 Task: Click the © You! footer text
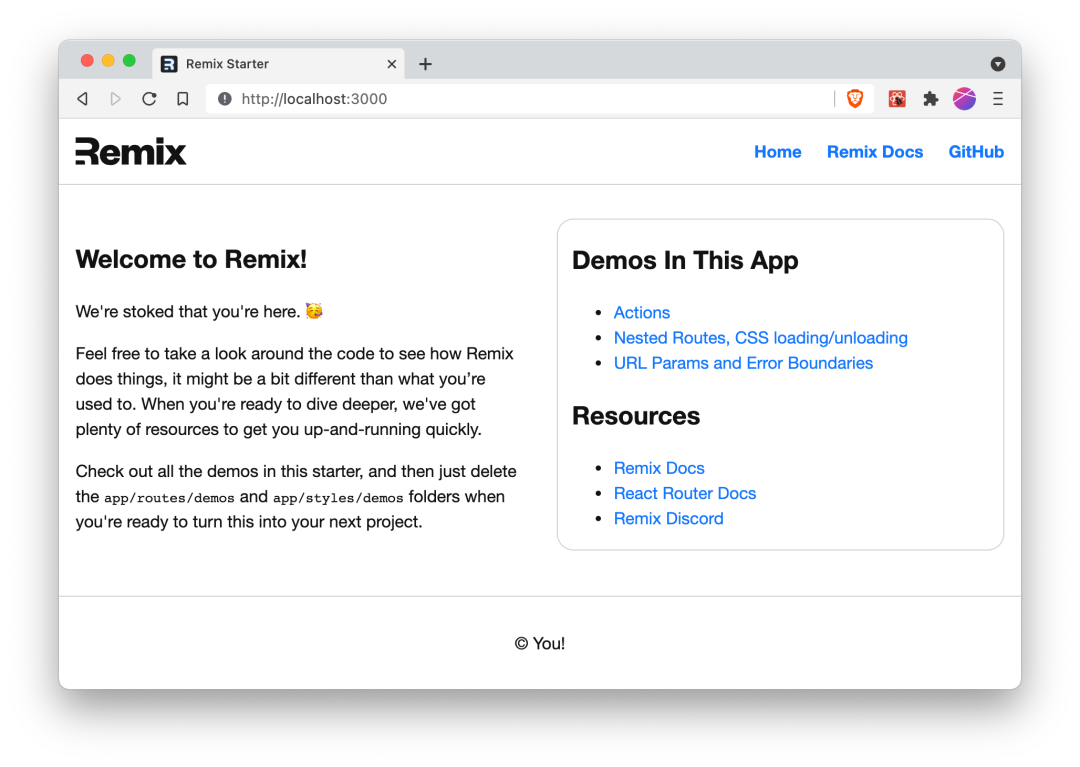540,643
